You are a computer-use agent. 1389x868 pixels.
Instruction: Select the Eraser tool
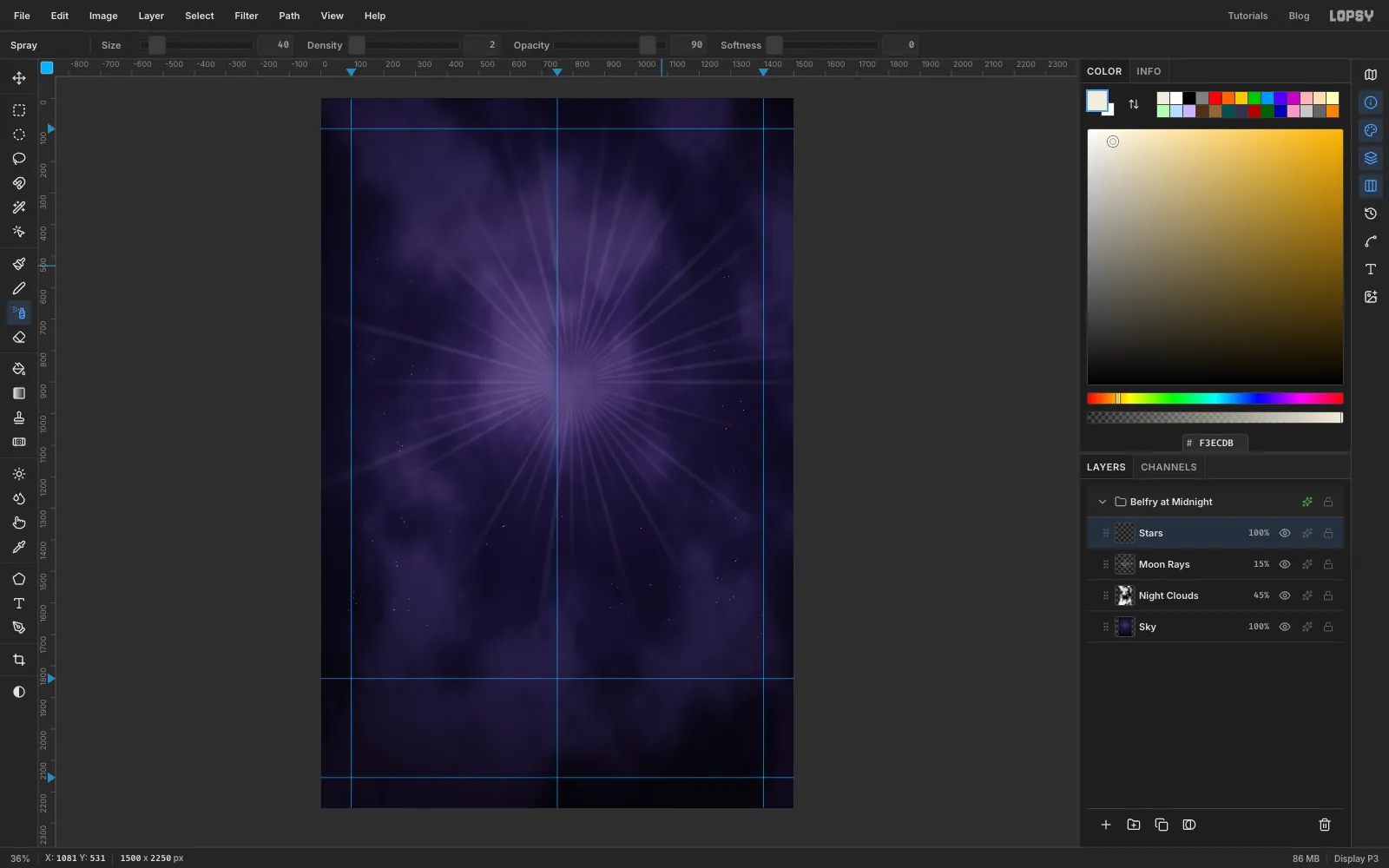(19, 338)
